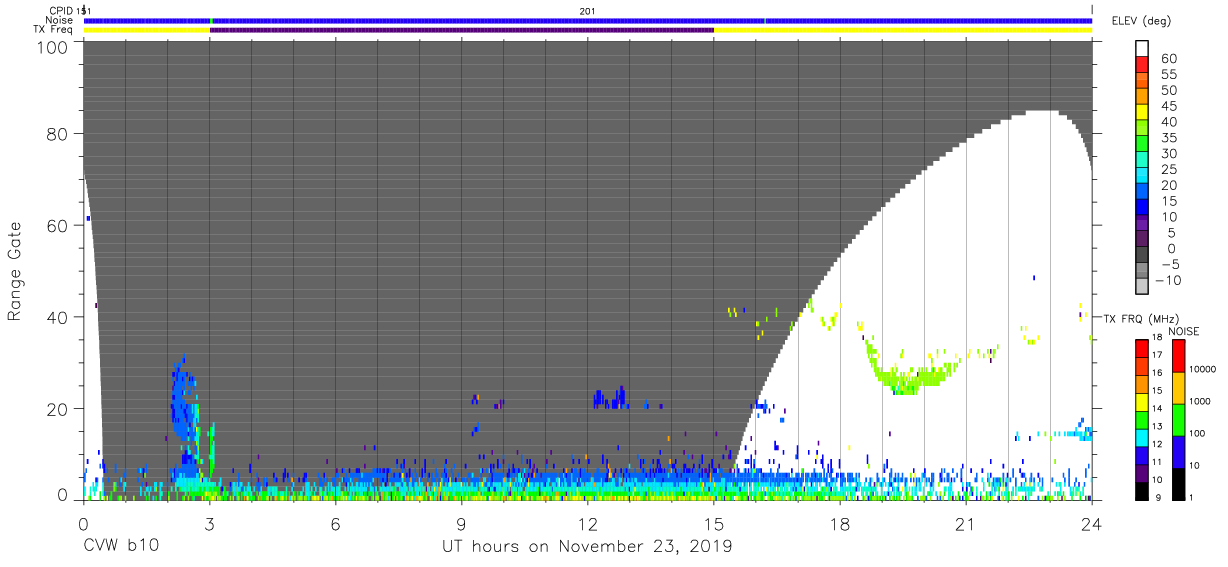1228x567 pixels.
Task: Select the yellow 15-14 MHz swatch in TX FRQ colorbar
Action: pos(1141,400)
